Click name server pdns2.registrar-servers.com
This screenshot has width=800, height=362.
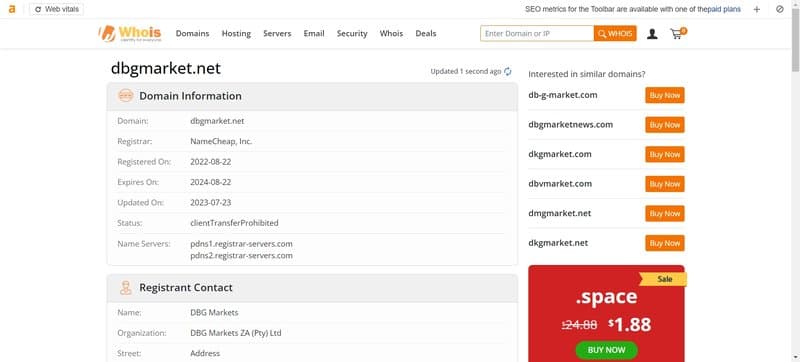tap(241, 255)
